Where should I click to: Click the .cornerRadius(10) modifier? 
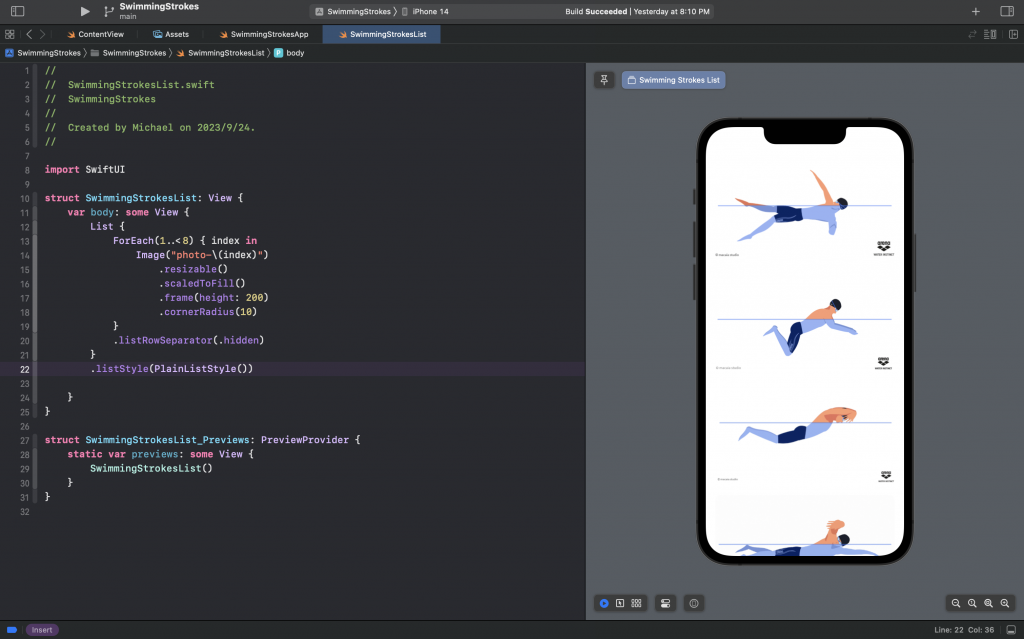tap(208, 312)
